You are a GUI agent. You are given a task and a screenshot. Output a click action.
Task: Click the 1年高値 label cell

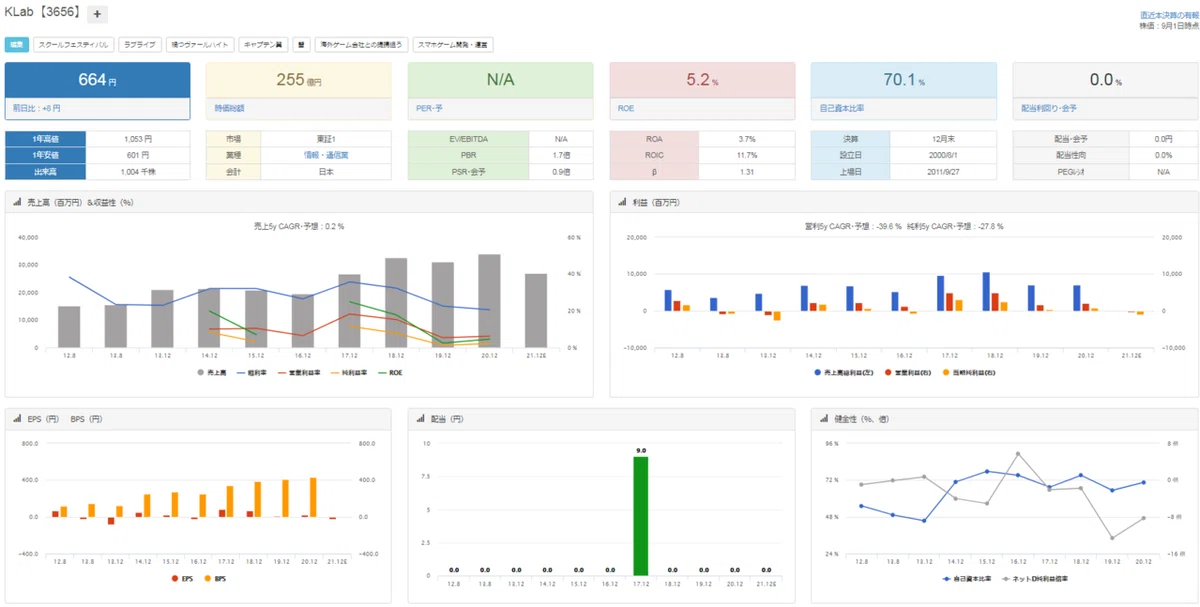(x=45, y=139)
